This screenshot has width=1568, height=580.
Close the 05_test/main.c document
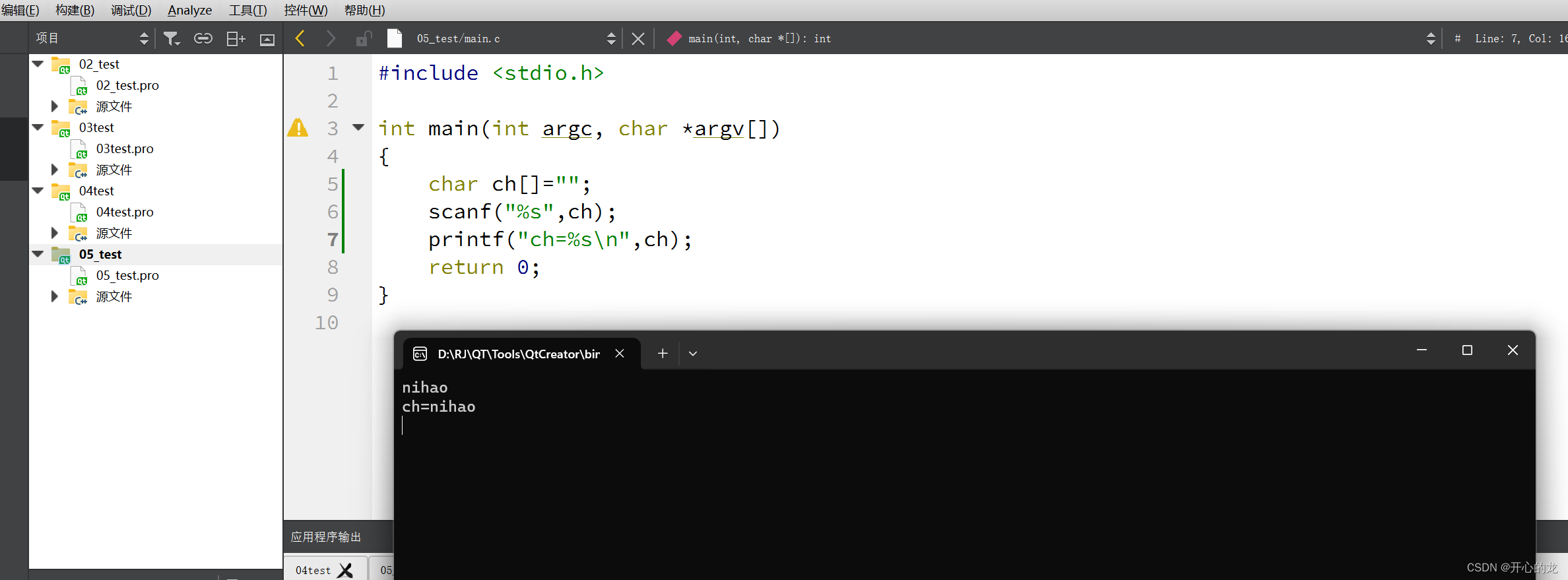click(x=637, y=39)
